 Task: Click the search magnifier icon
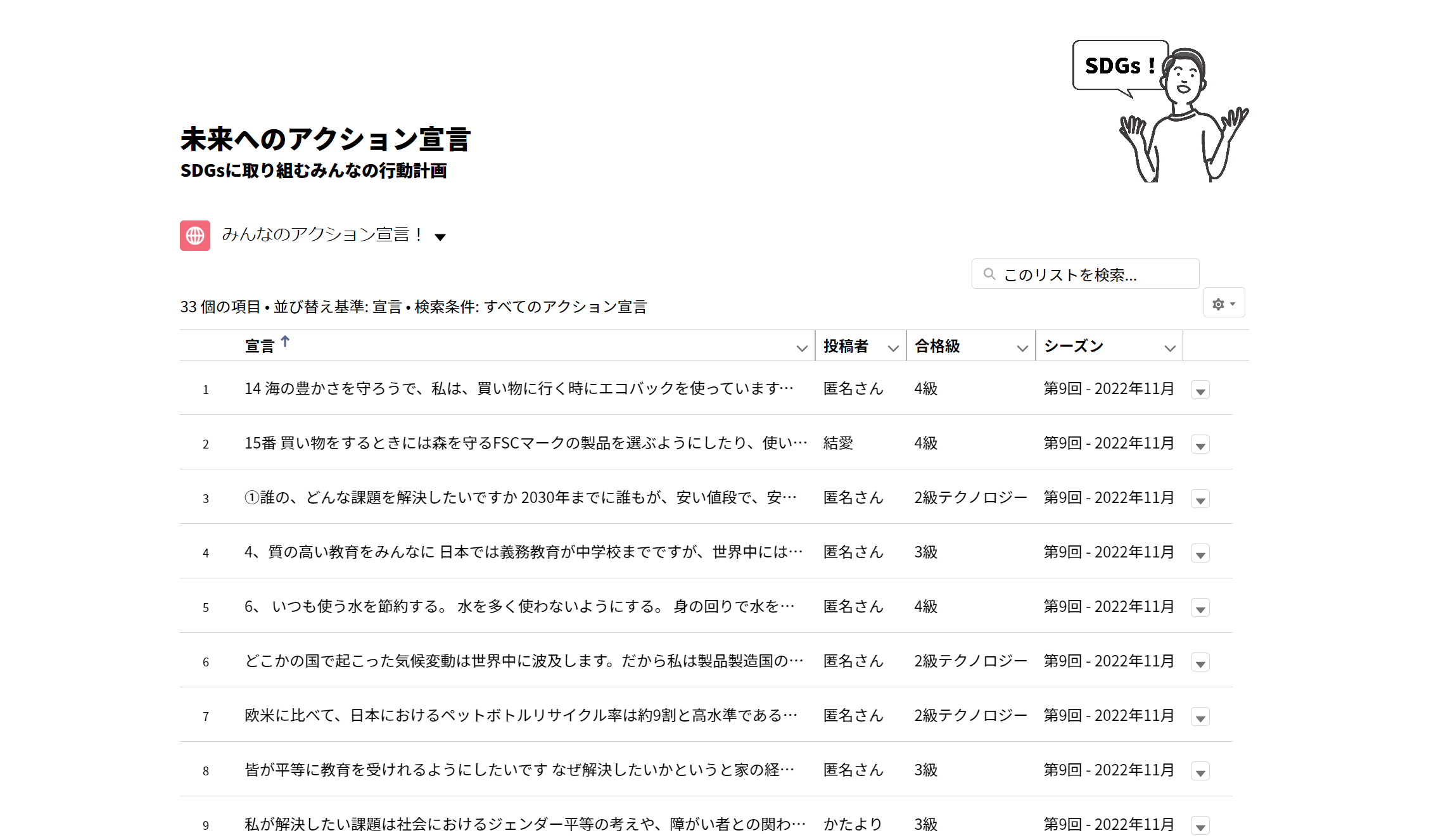988,273
